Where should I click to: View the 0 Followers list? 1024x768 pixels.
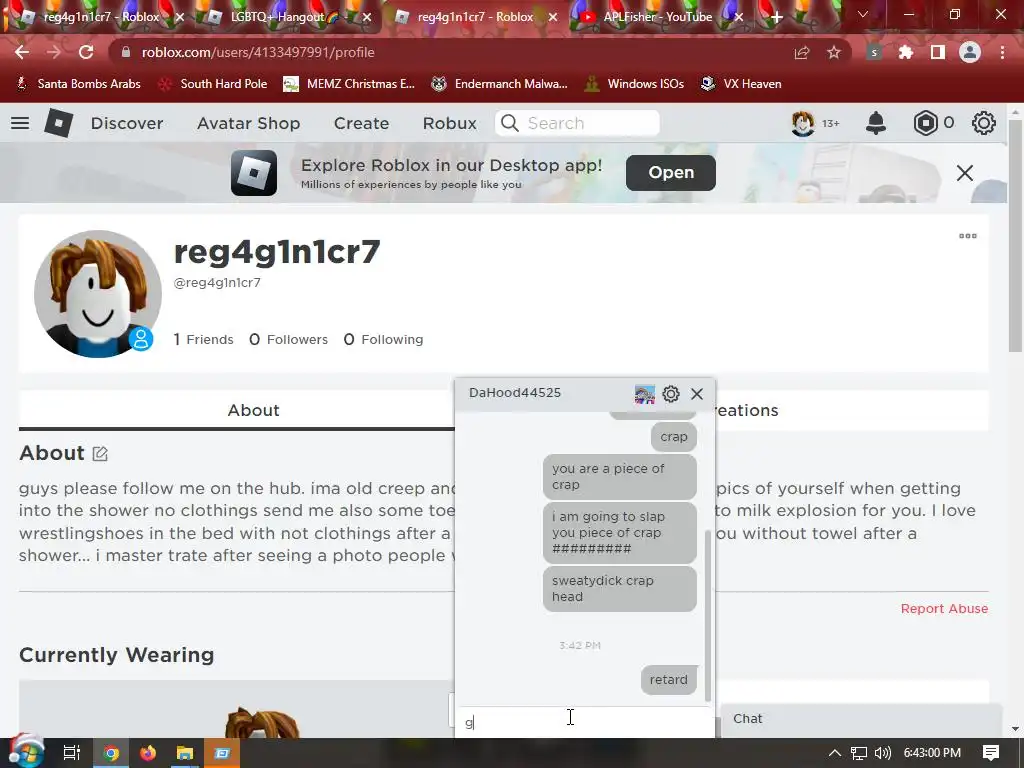(x=289, y=340)
